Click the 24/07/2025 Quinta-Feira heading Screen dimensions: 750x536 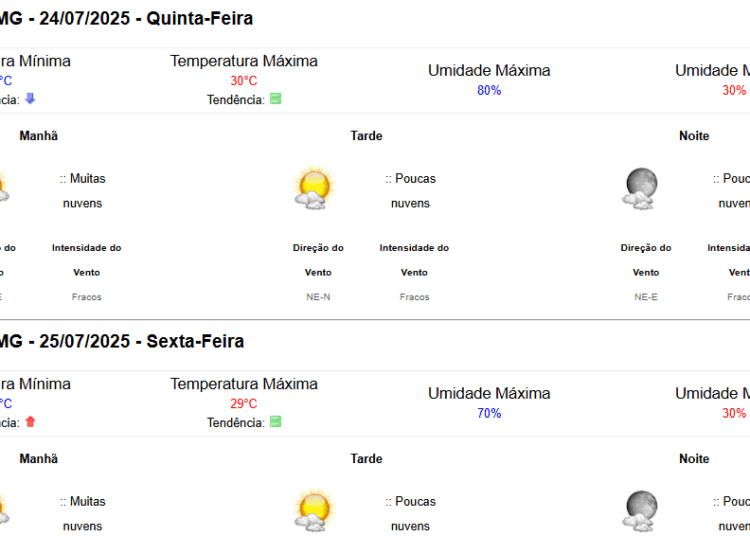pyautogui.click(x=126, y=19)
